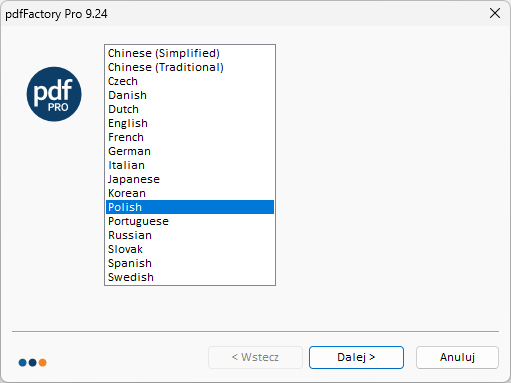Select Korean language option
511x383 pixels.
(x=190, y=193)
